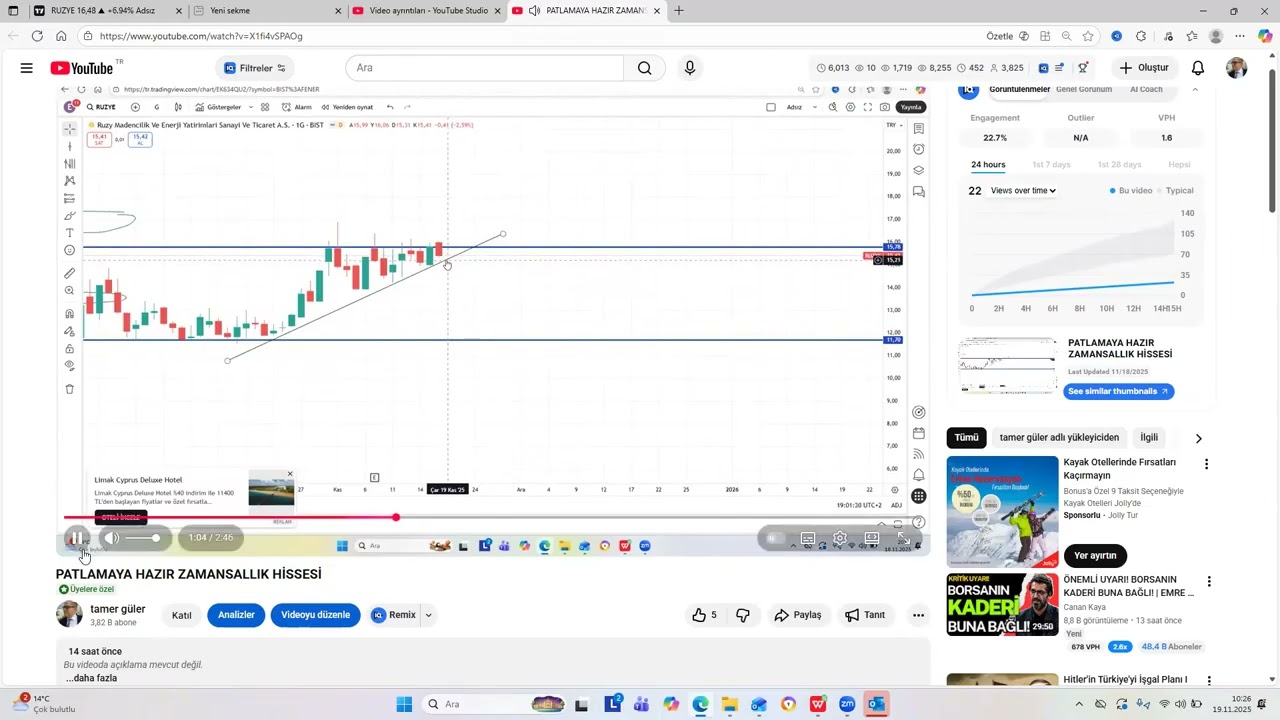Open the vidIQ trophy icon in header
Viewport: 1280px width, 720px height.
pos(1083,68)
